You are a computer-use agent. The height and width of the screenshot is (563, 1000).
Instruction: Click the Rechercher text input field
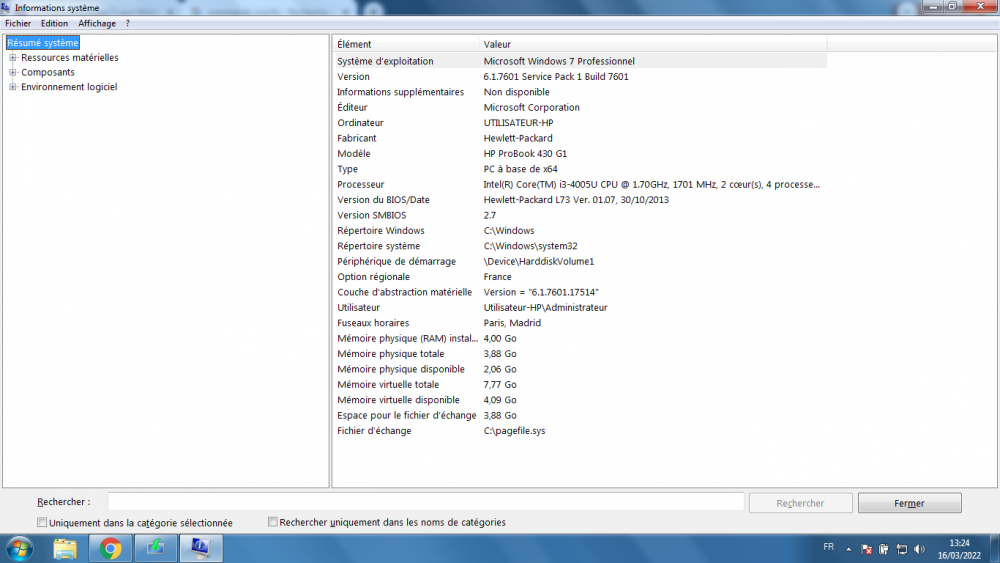[425, 502]
